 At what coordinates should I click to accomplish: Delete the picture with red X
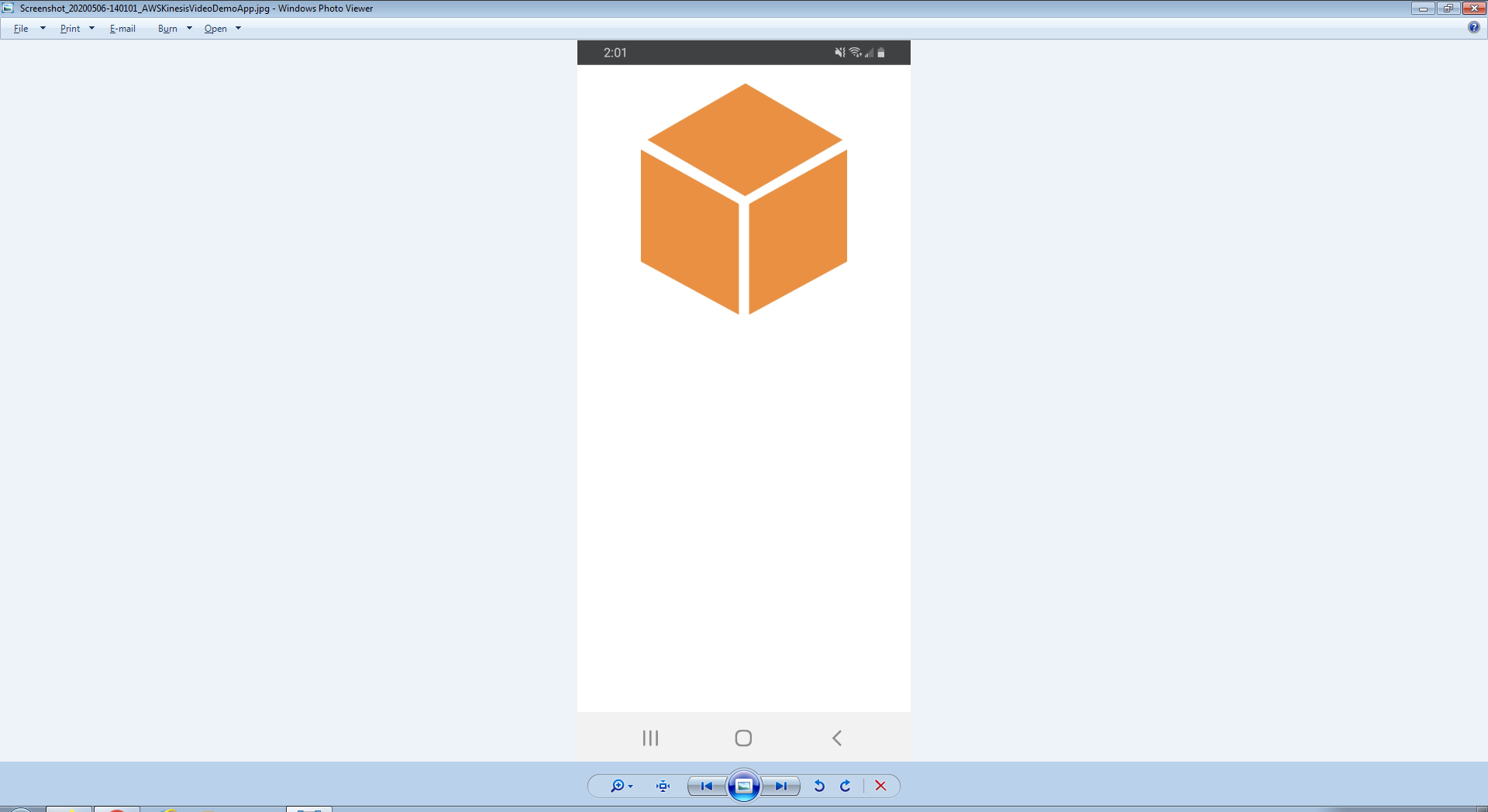[880, 786]
